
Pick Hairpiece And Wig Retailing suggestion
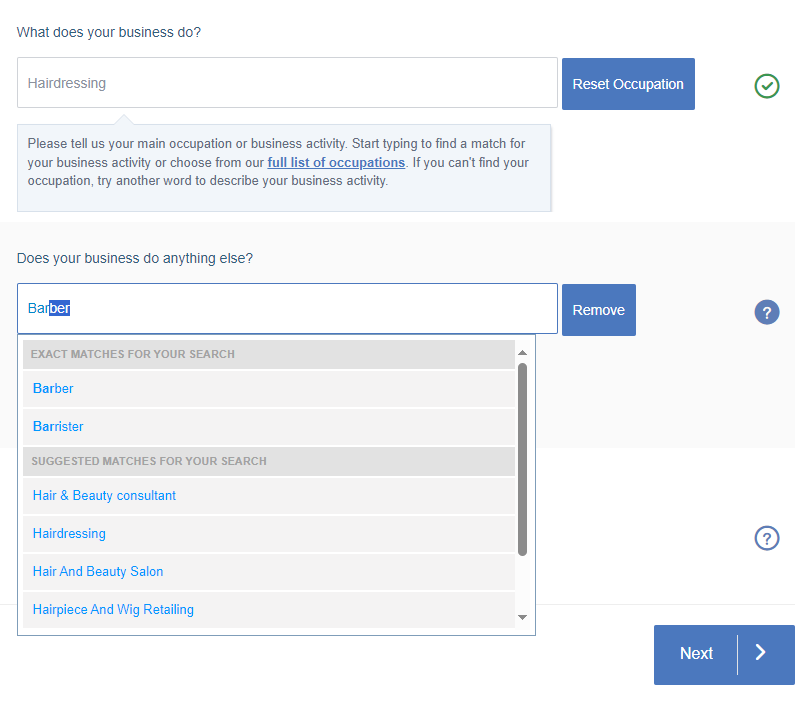click(269, 609)
